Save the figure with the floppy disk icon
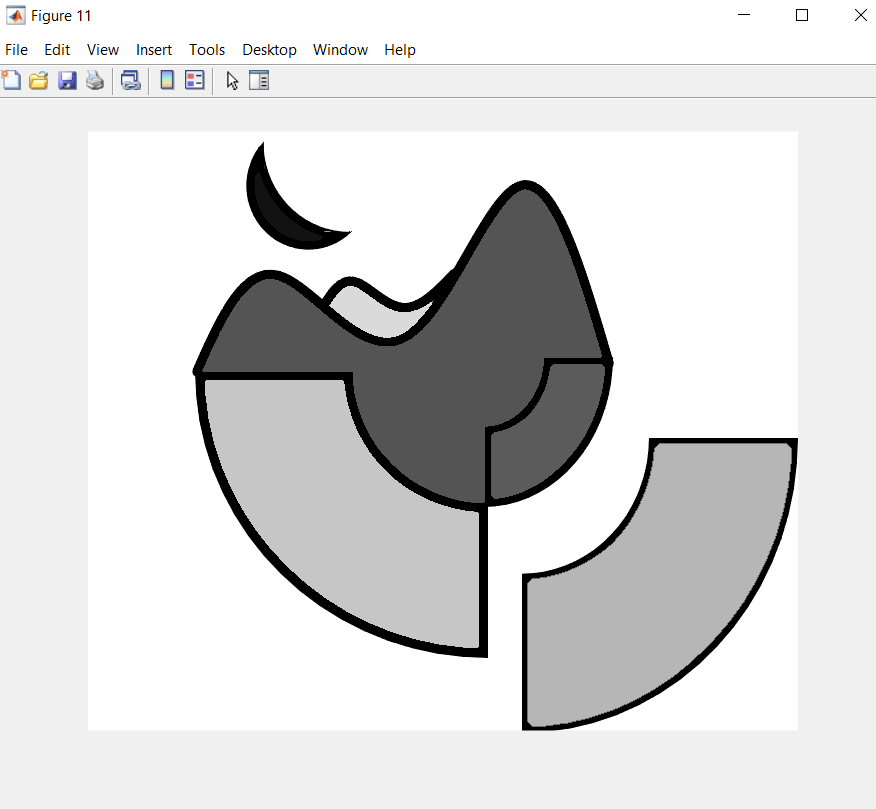This screenshot has width=876, height=809. [x=67, y=80]
